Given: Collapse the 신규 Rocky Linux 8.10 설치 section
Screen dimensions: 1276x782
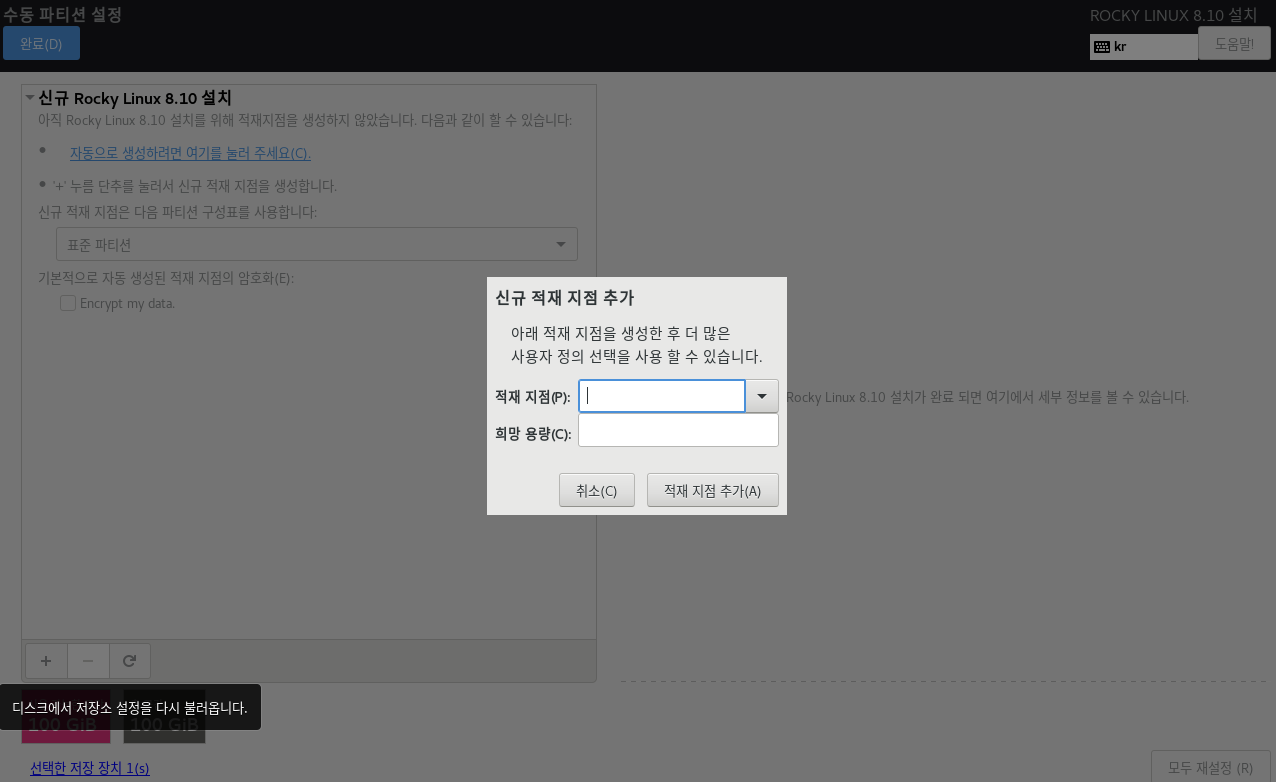Looking at the screenshot, I should point(30,98).
